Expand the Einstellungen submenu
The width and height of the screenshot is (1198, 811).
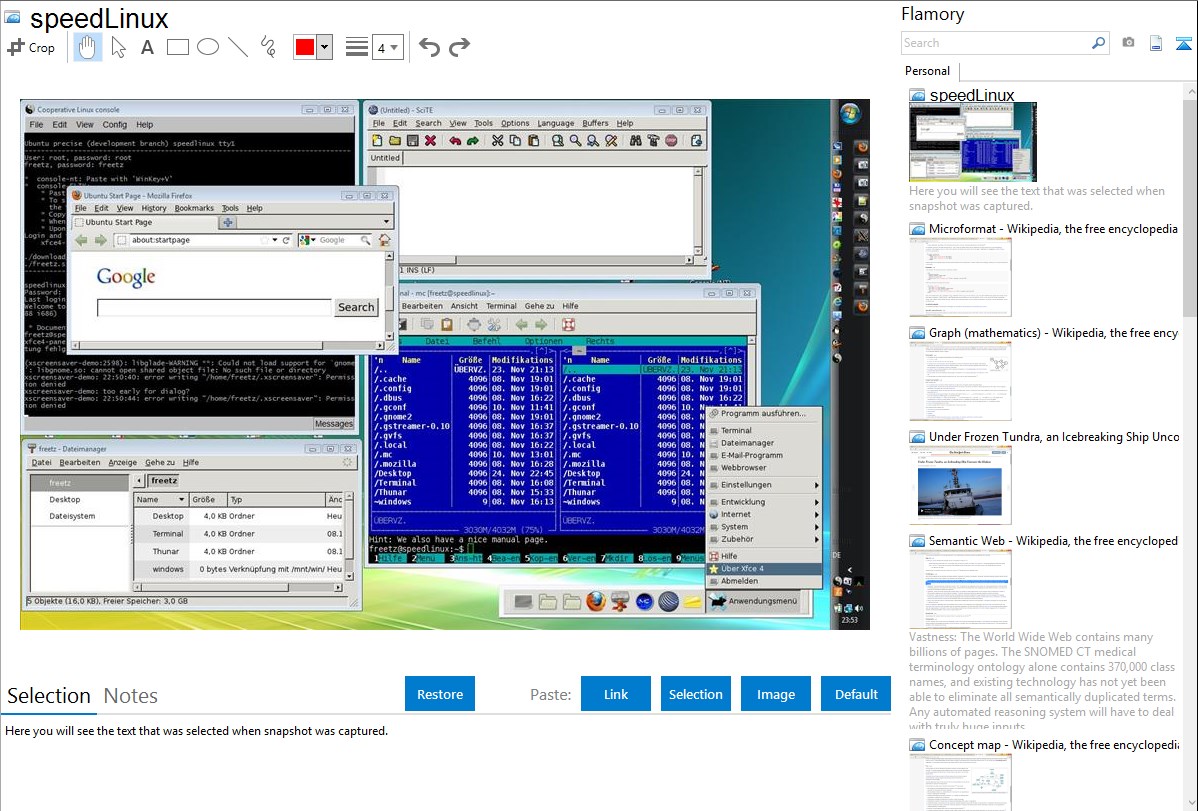click(x=764, y=485)
